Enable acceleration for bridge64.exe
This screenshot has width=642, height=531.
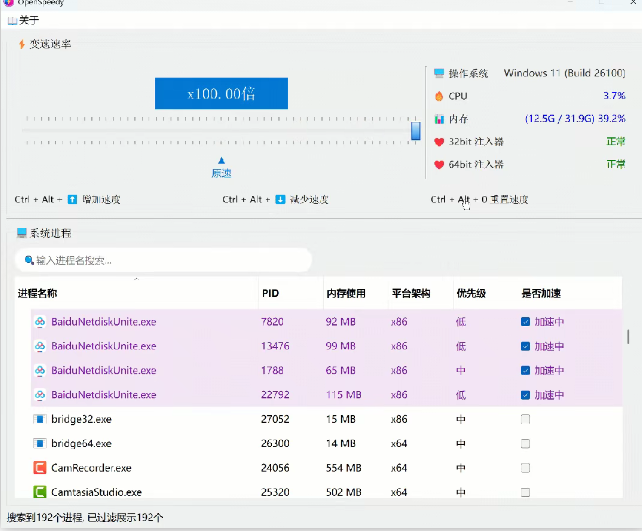click(525, 443)
